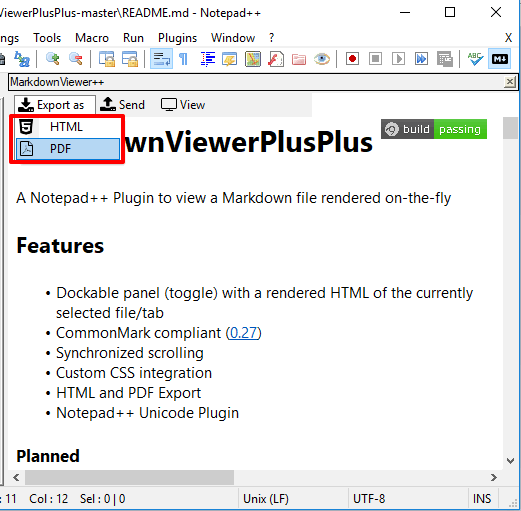
Task: Maximize the Notepad++ window
Action: click(x=450, y=12)
